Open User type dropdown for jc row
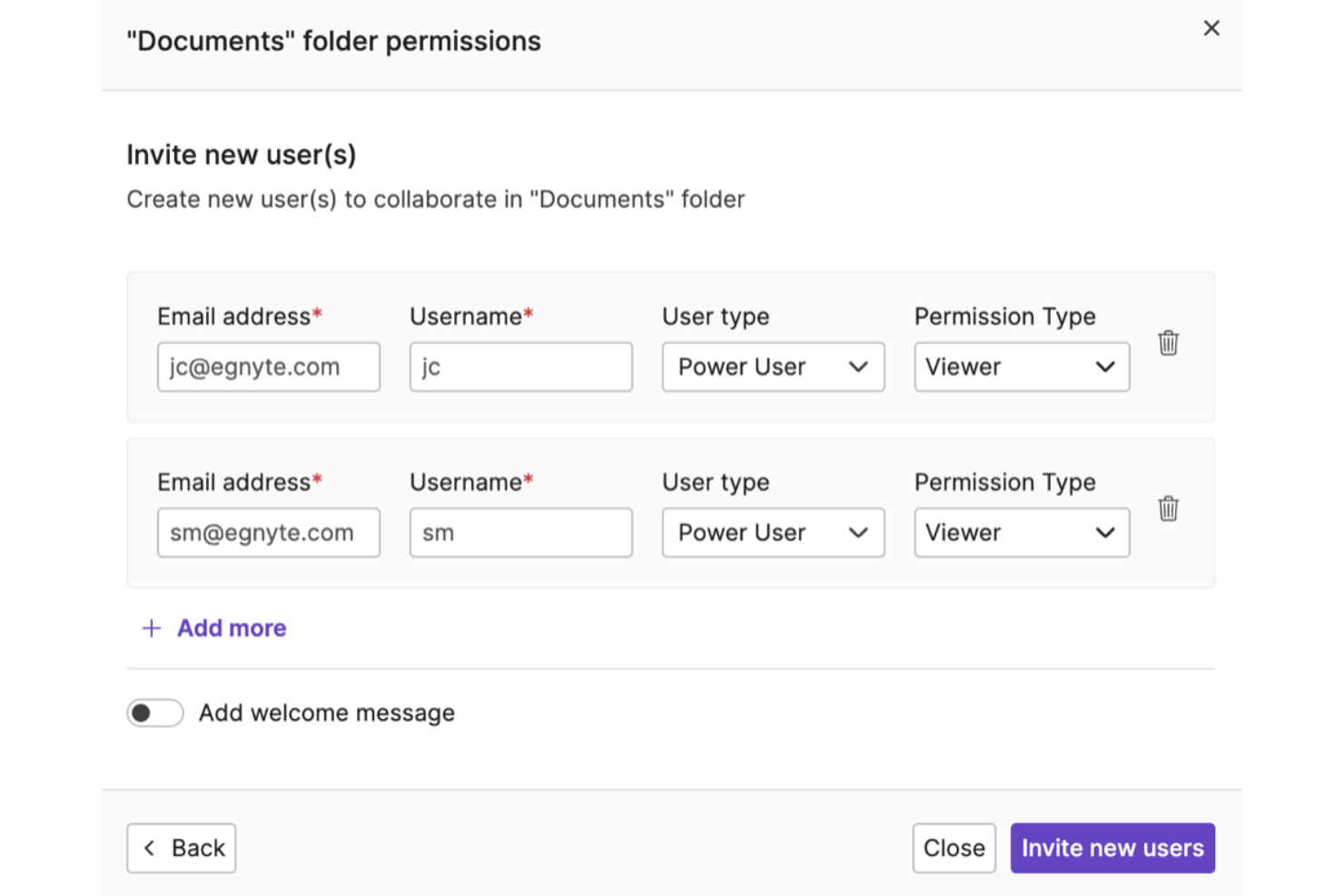 click(773, 367)
